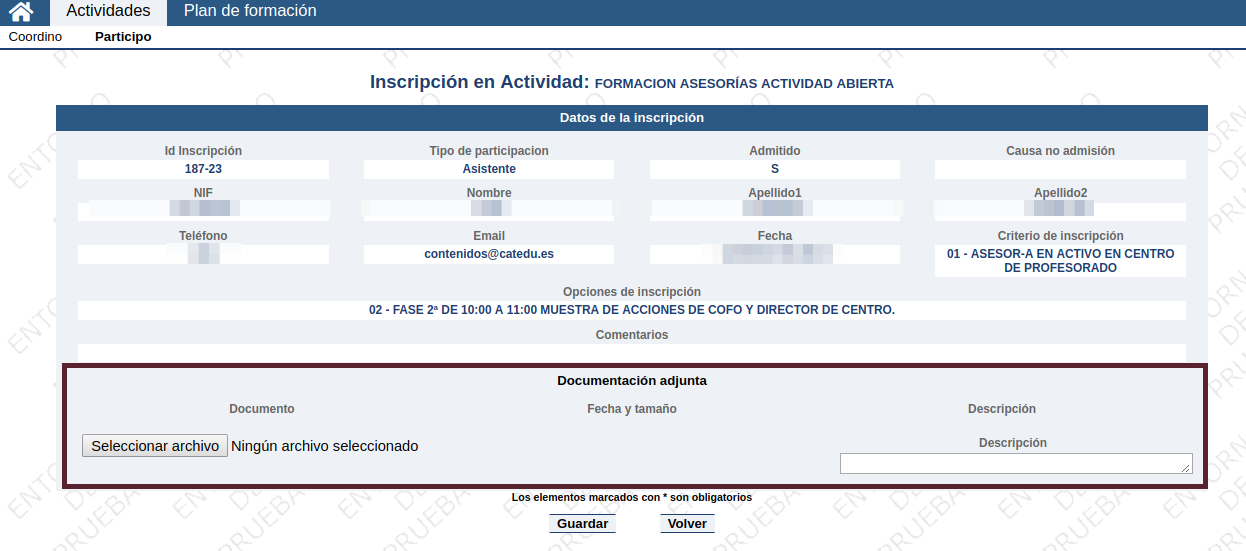Viewport: 1246px width, 551px height.
Task: Click the Documentación adjunta heading
Action: point(632,381)
